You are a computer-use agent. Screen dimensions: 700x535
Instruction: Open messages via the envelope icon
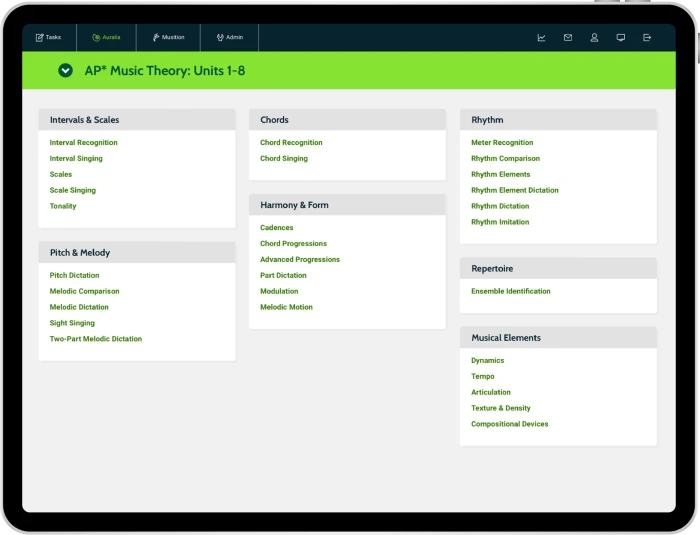click(x=568, y=38)
